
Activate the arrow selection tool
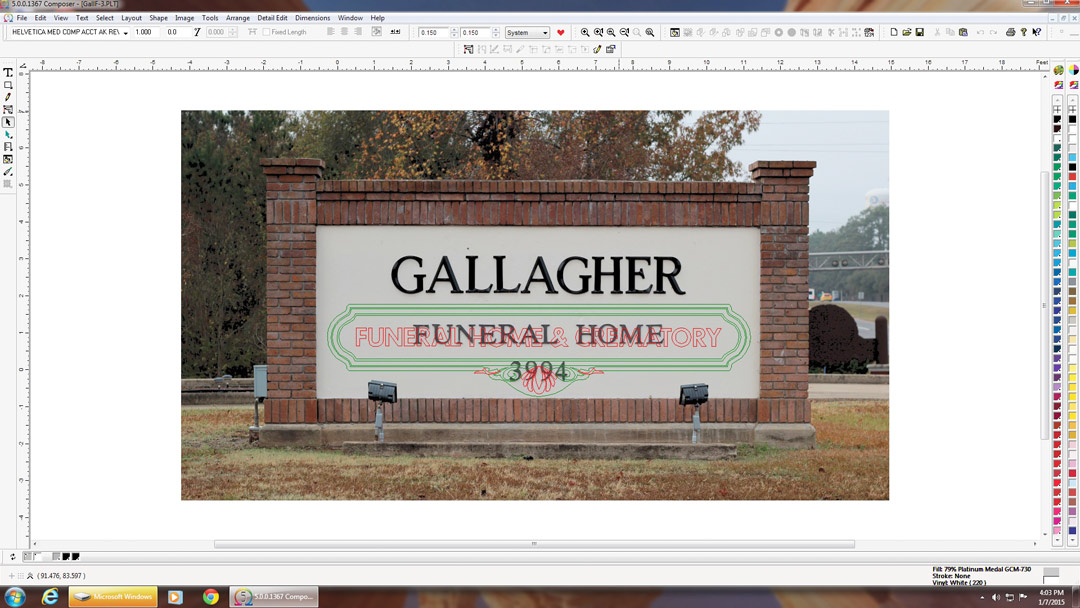(8, 122)
